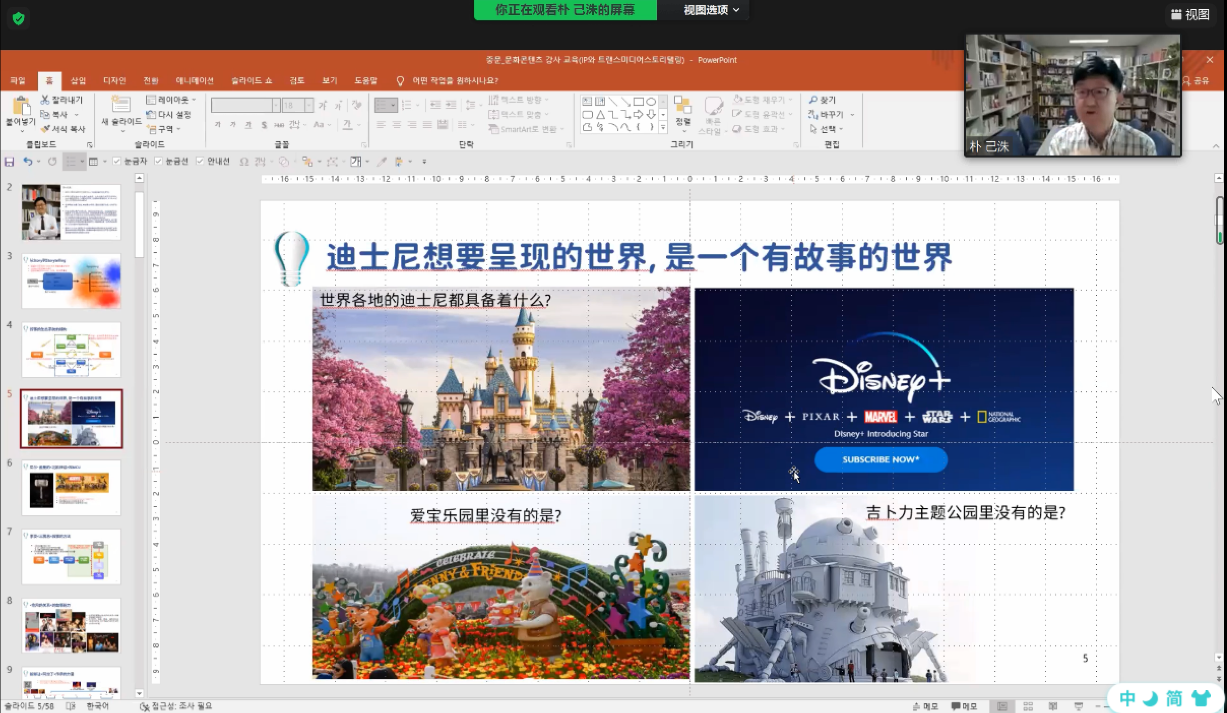Viewport: 1227px width, 713px height.
Task: Open 구역 (Section) dropdown
Action: (163, 129)
